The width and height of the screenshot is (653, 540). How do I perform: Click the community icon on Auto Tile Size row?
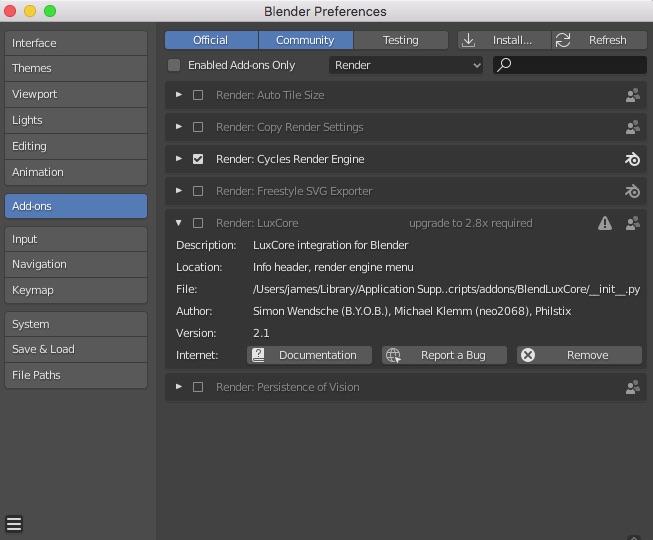pyautogui.click(x=632, y=96)
